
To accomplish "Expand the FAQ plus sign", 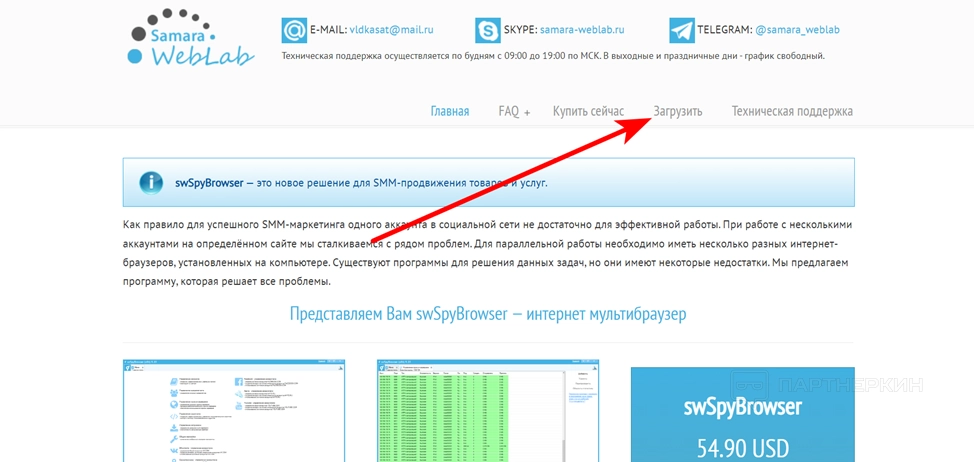I will pos(527,113).
